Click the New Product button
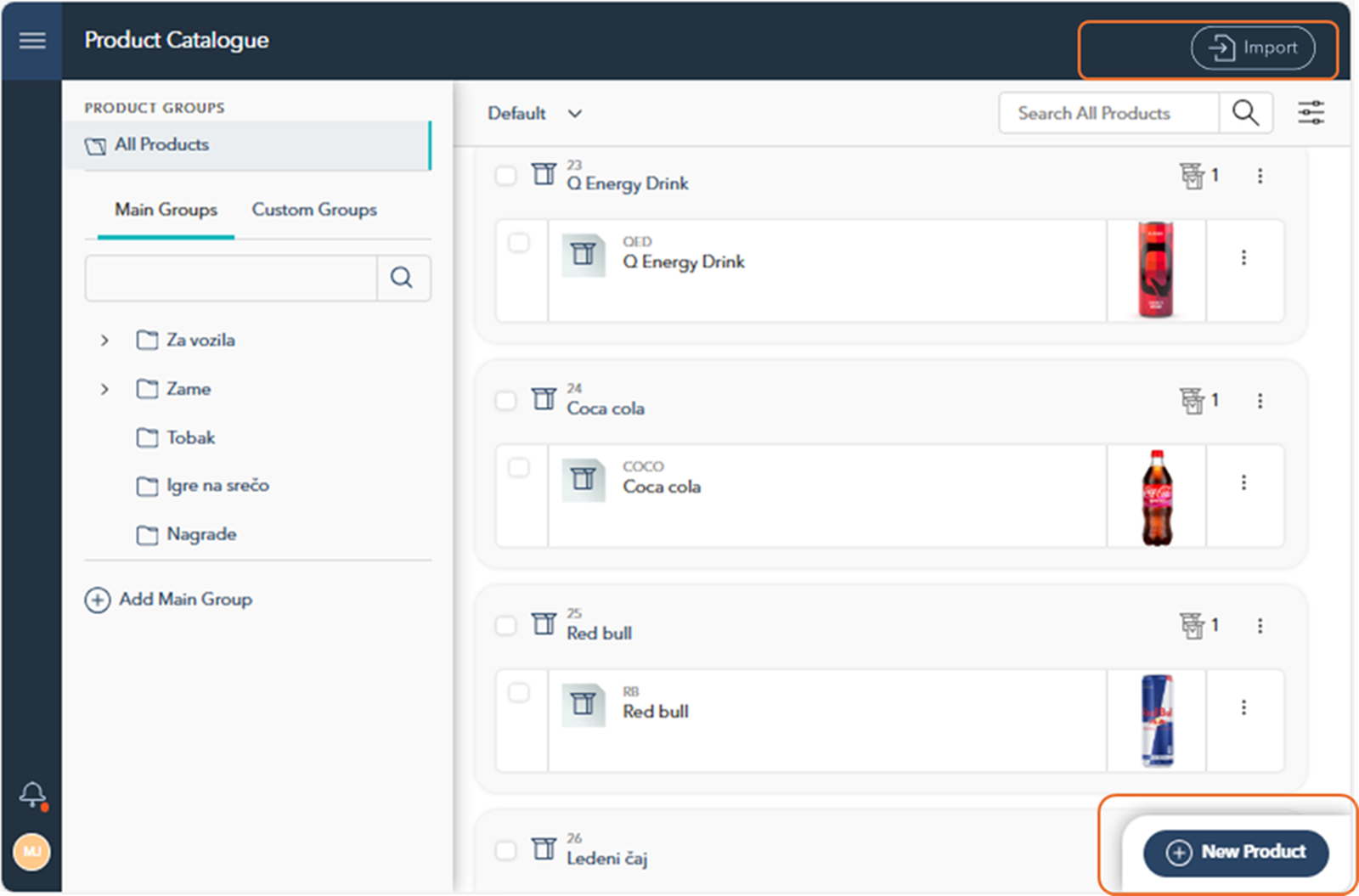The height and width of the screenshot is (896, 1359). tap(1236, 853)
